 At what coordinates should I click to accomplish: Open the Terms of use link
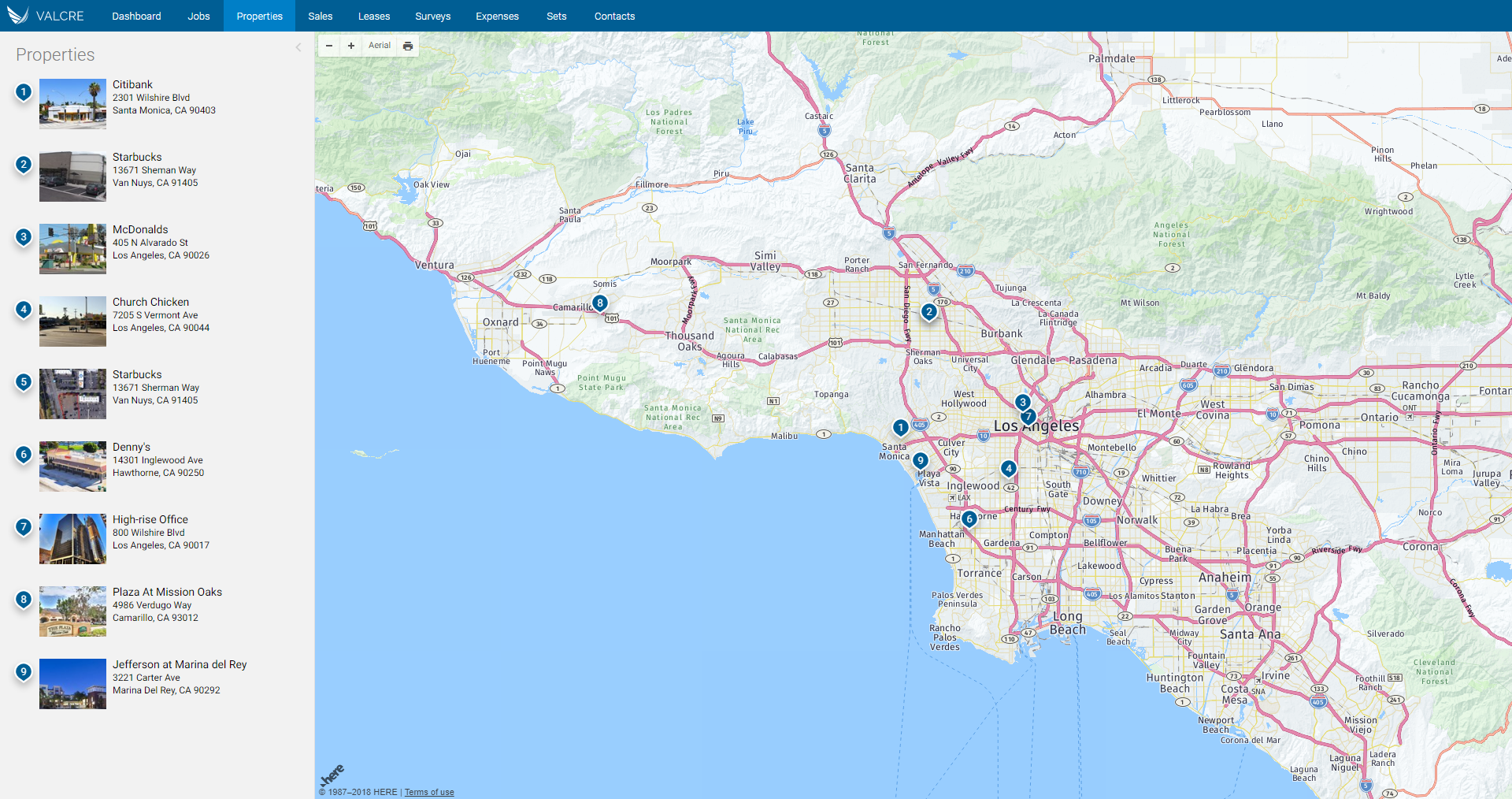point(429,792)
